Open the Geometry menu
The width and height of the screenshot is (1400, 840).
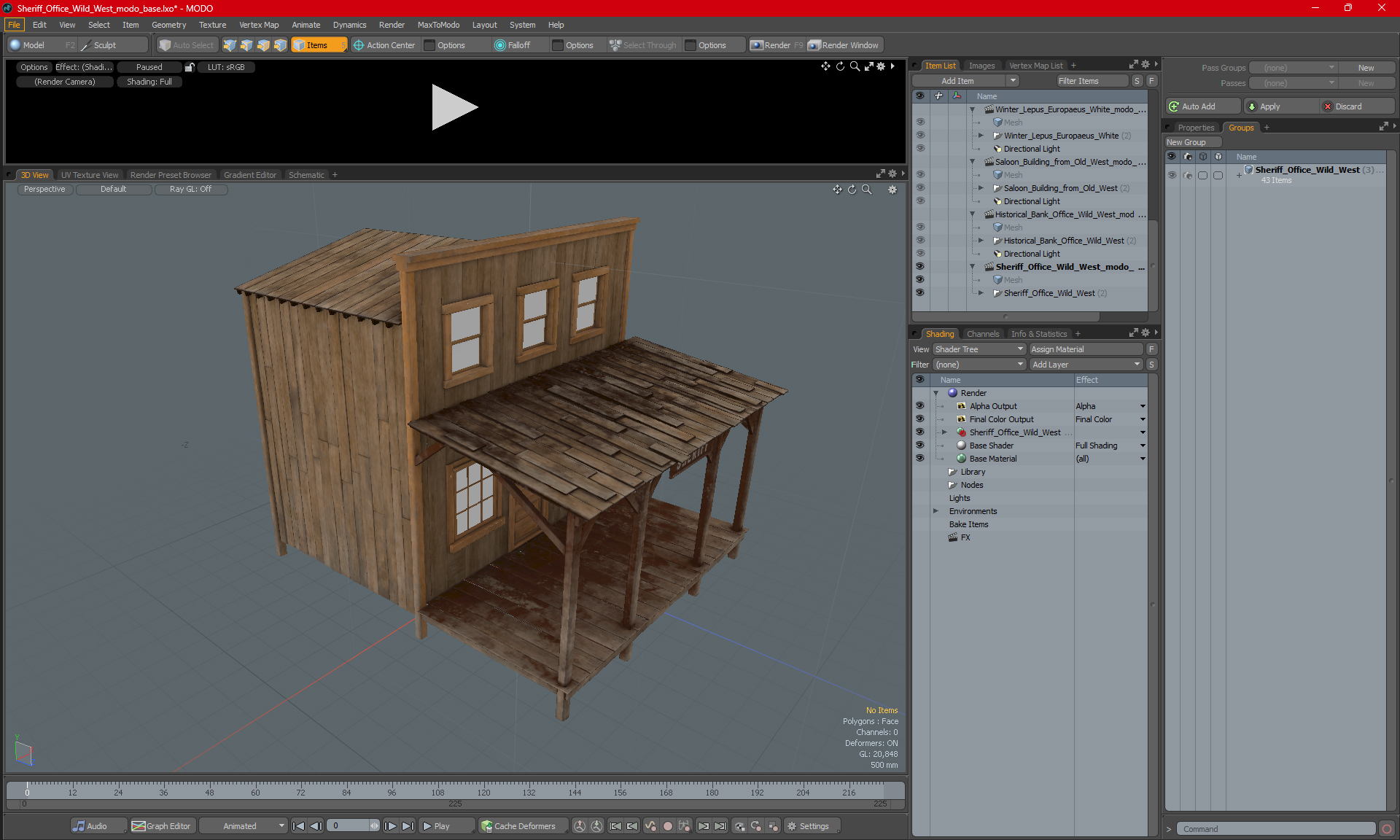[x=168, y=25]
